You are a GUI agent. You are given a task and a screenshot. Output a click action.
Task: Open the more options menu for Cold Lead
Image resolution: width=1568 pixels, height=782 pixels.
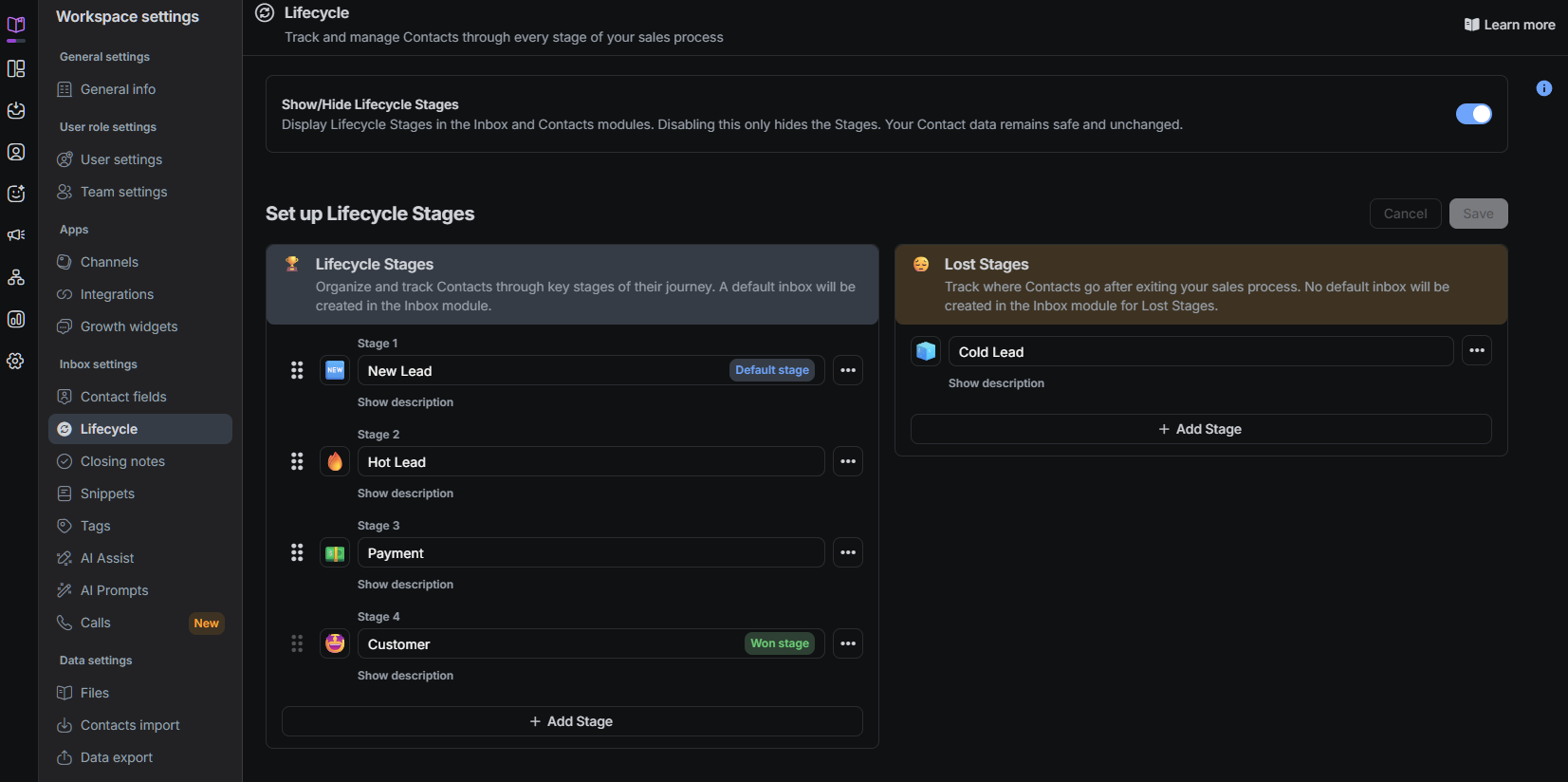(1477, 350)
